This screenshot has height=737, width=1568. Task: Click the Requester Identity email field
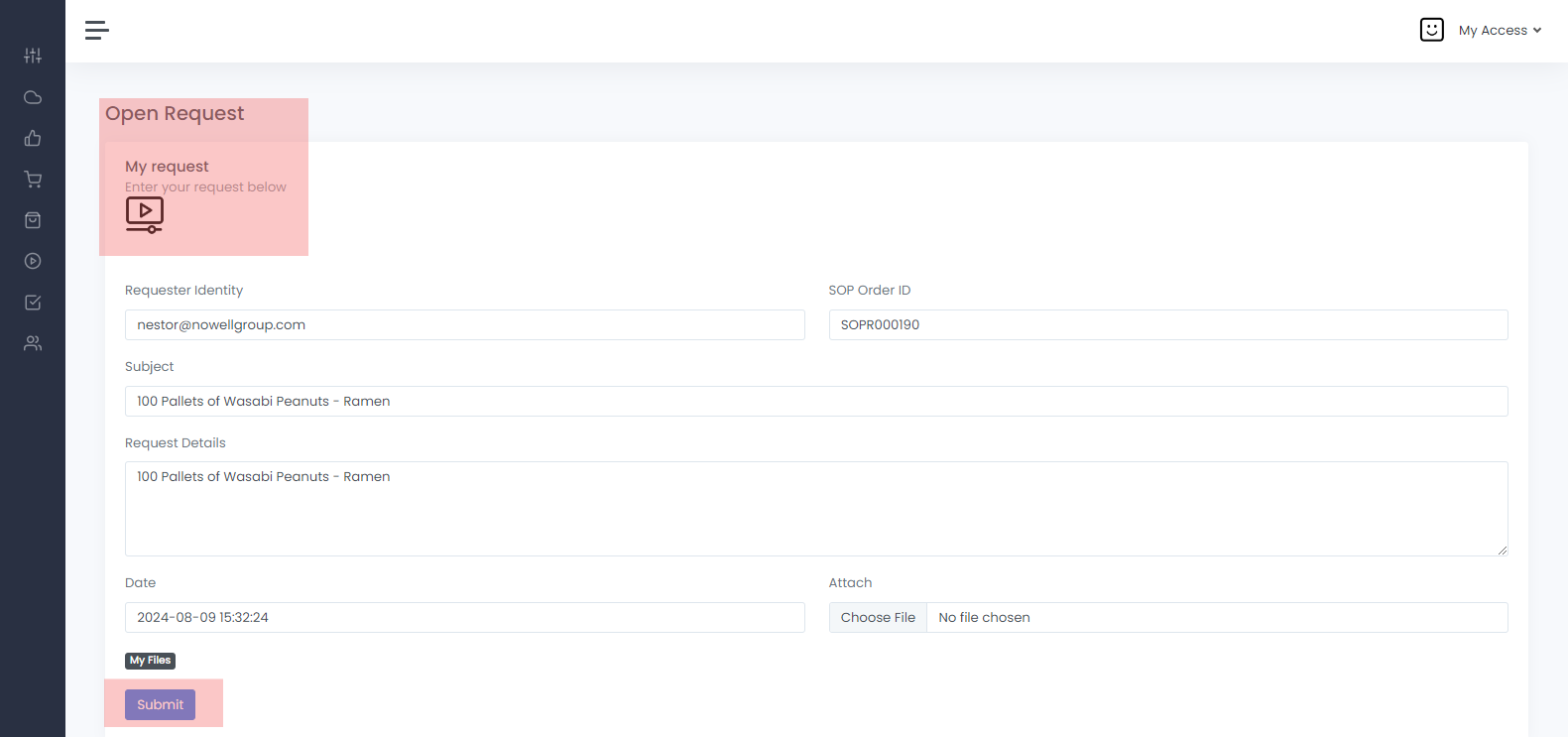(x=464, y=324)
